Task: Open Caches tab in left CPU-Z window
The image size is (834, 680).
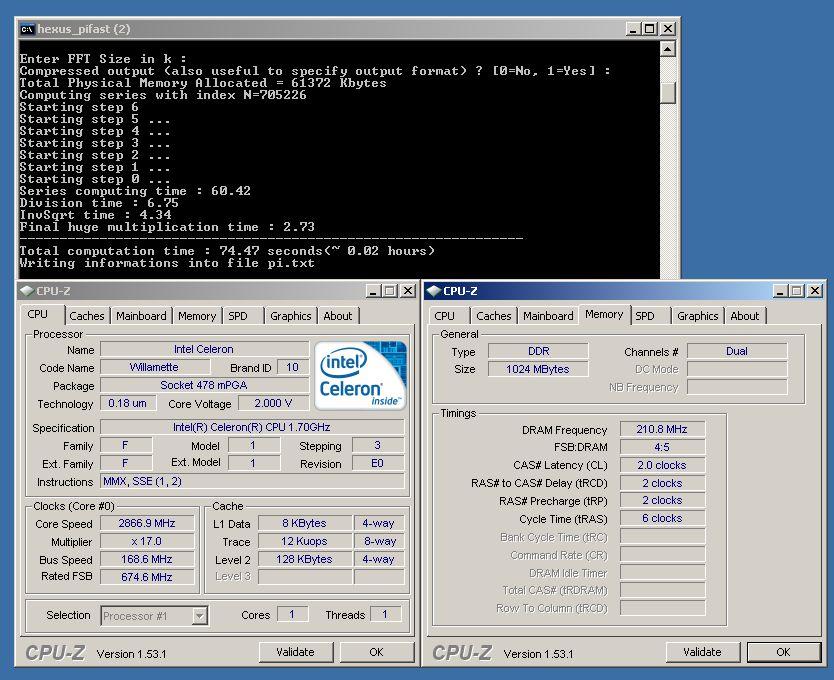Action: coord(87,316)
